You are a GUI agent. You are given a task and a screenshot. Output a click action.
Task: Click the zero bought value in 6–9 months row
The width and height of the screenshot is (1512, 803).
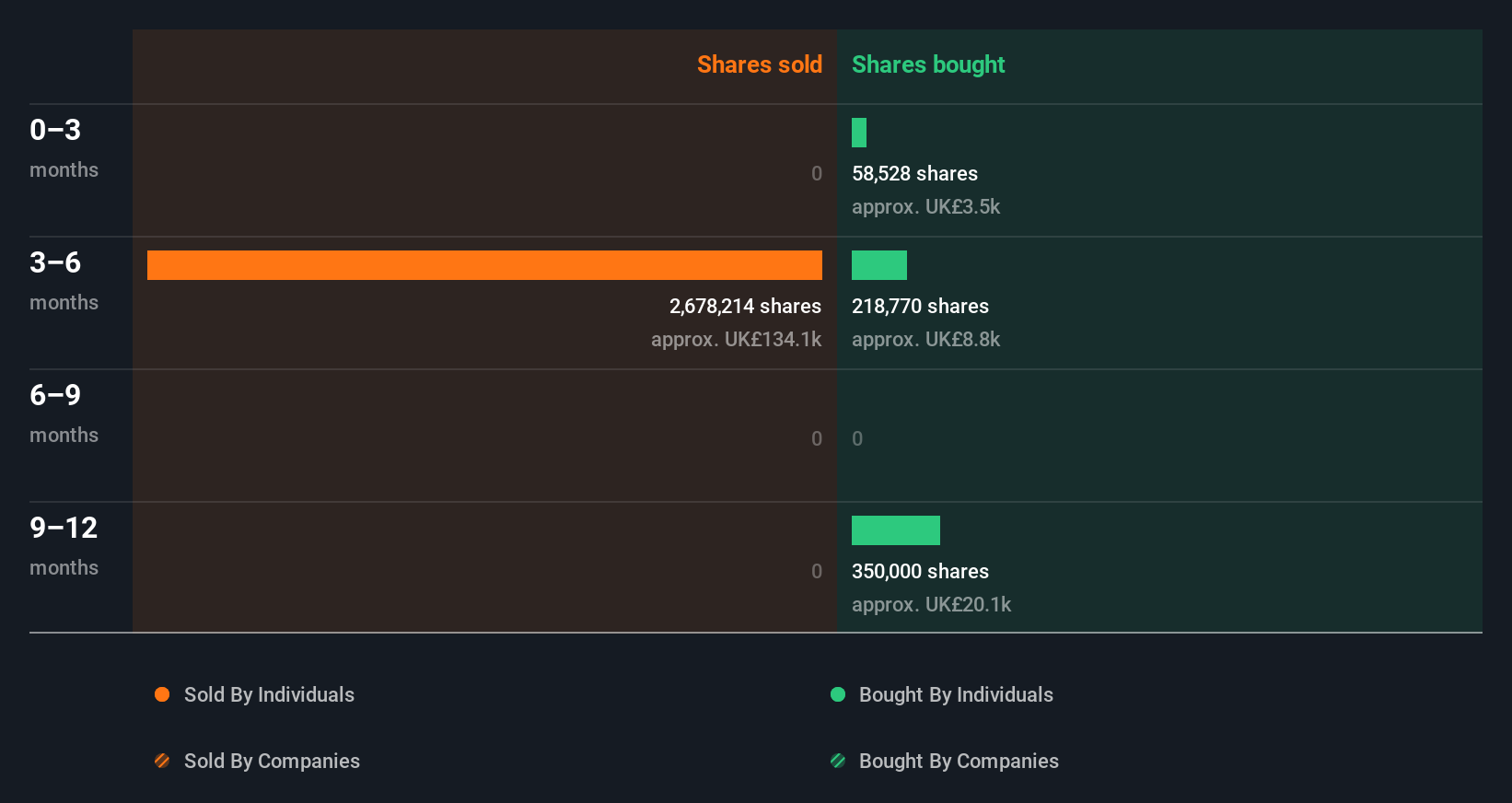857,438
